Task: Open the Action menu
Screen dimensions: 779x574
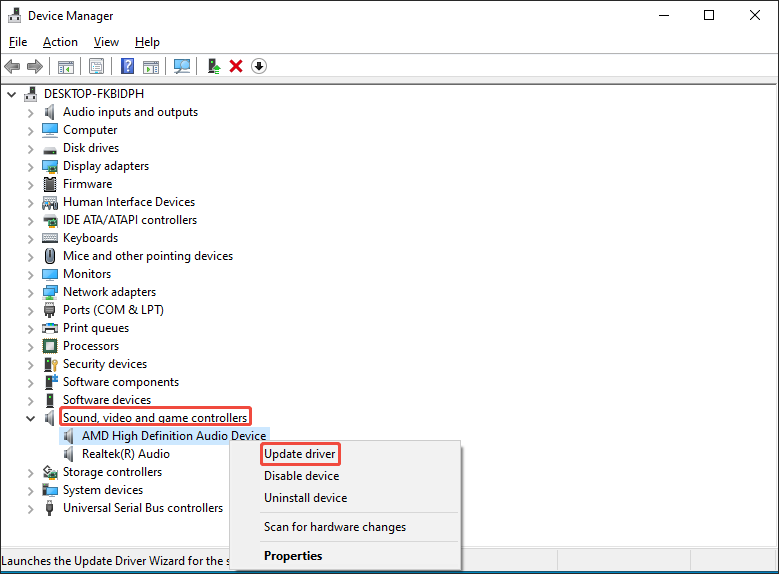Action: tap(60, 42)
